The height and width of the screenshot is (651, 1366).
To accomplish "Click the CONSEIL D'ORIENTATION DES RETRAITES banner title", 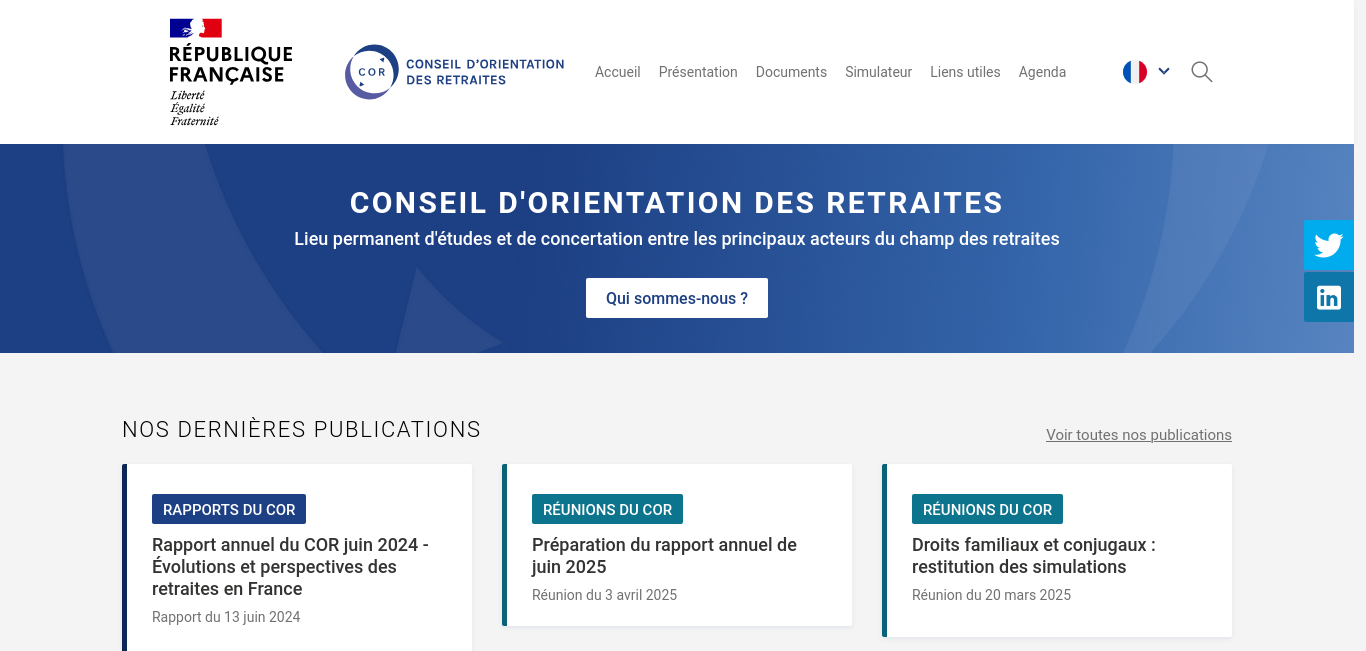I will click(677, 203).
